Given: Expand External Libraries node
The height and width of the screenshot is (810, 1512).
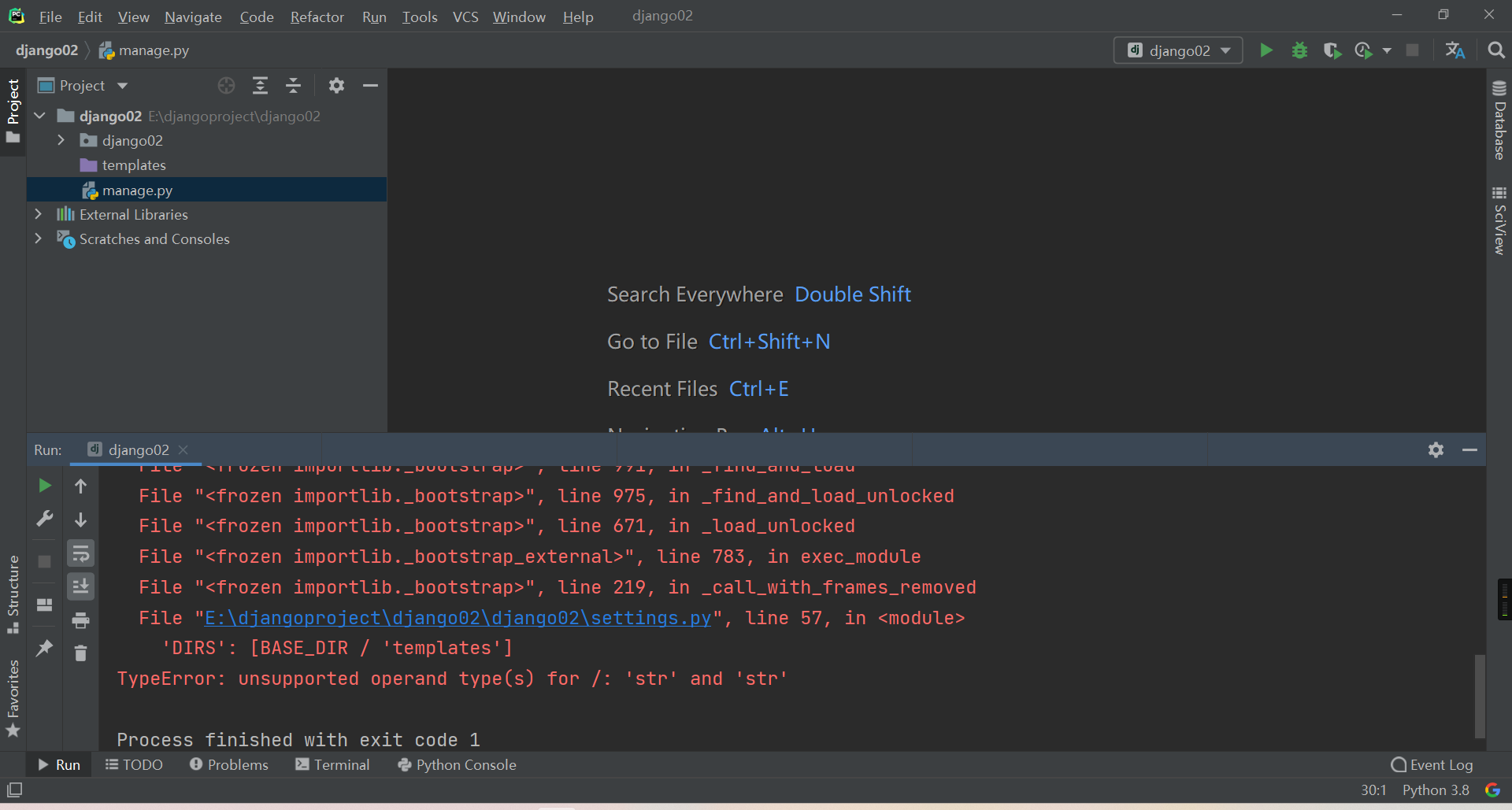Looking at the screenshot, I should pyautogui.click(x=38, y=214).
